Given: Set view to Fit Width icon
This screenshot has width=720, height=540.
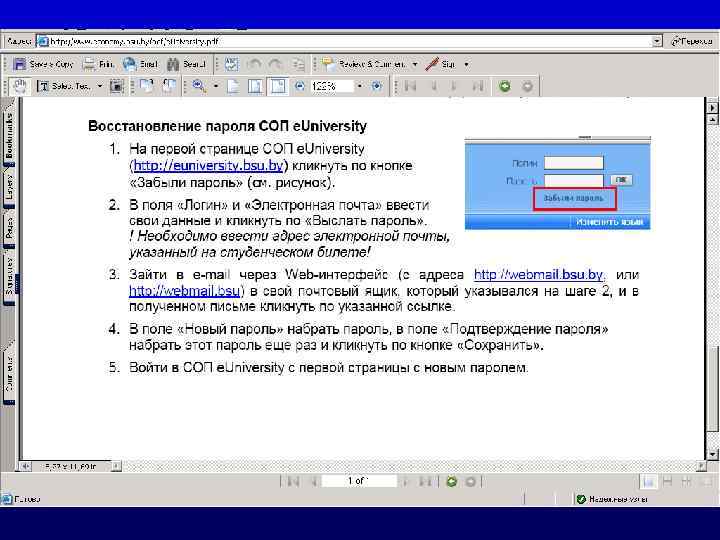Looking at the screenshot, I should coord(278,86).
